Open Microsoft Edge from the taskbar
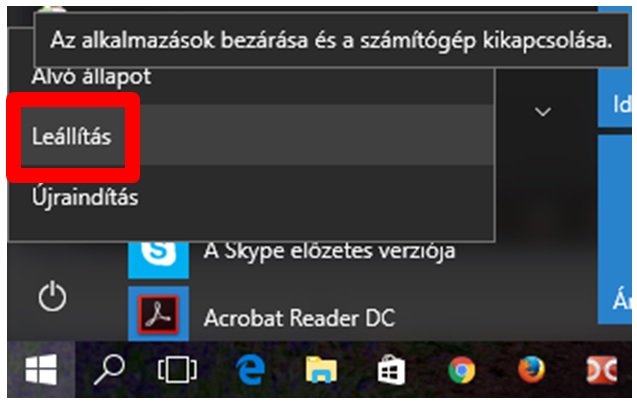The image size is (637, 405). pyautogui.click(x=251, y=370)
